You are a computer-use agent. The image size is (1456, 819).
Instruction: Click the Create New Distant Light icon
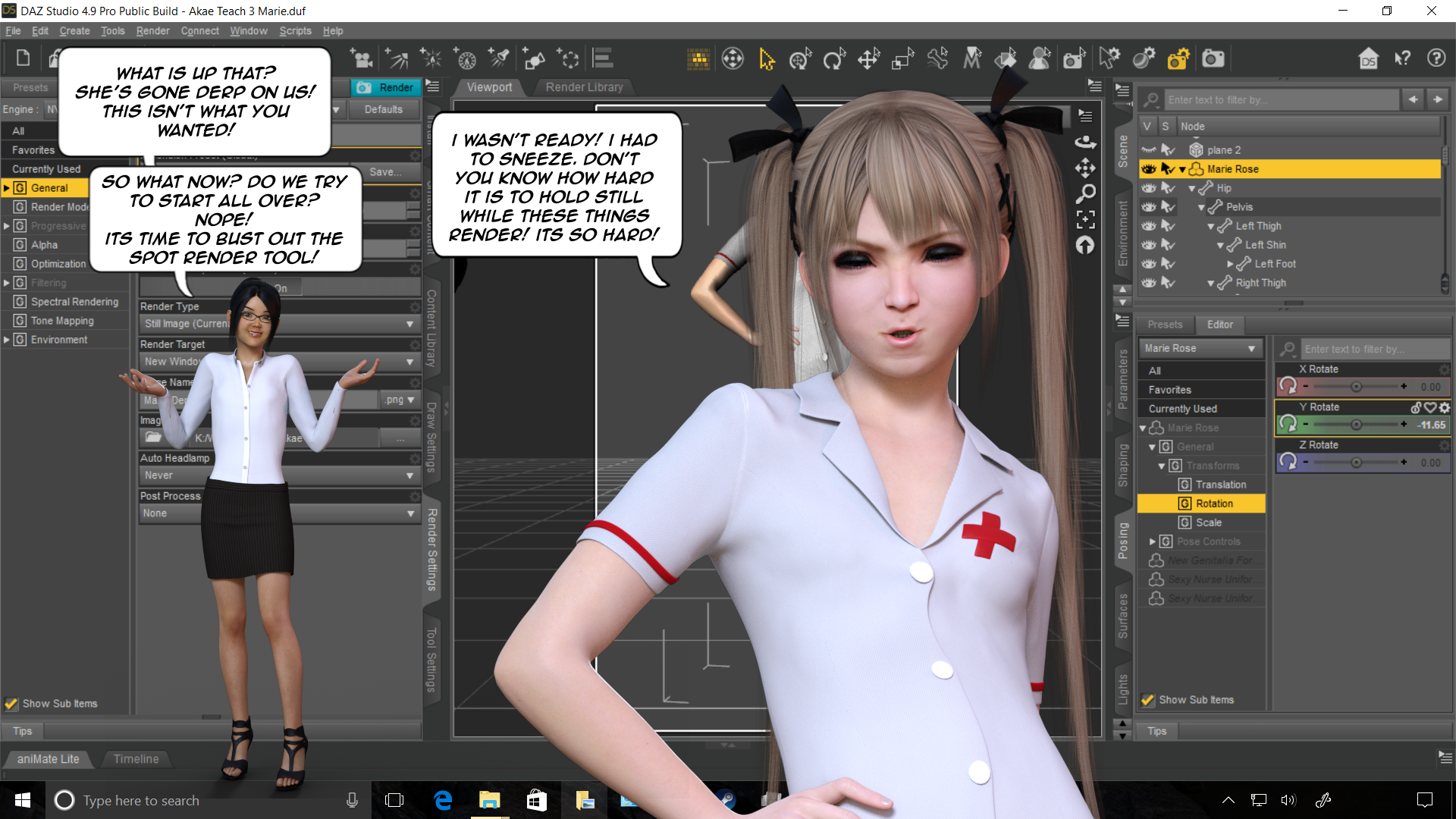click(397, 58)
